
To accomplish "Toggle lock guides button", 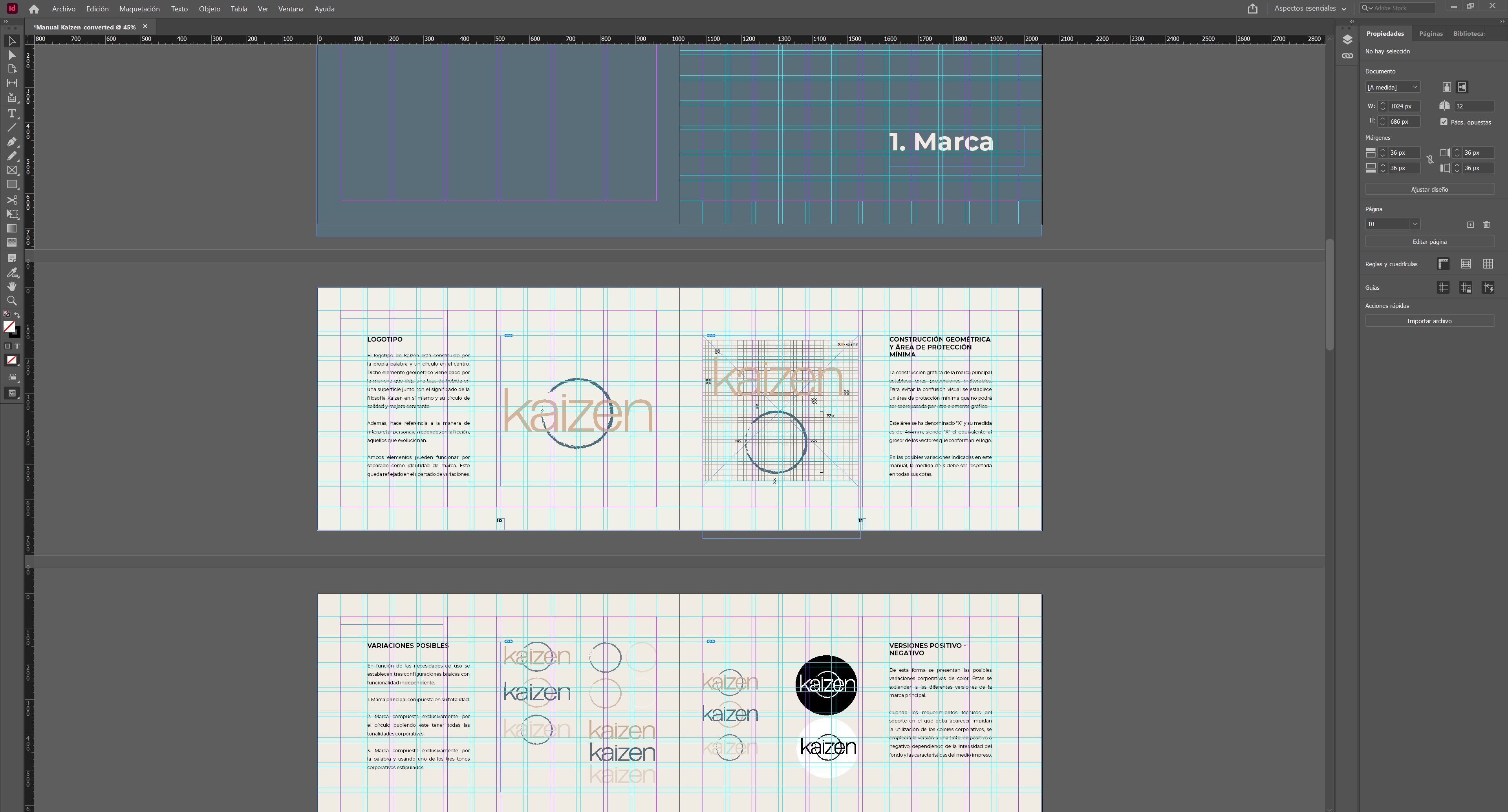I will 1465,287.
